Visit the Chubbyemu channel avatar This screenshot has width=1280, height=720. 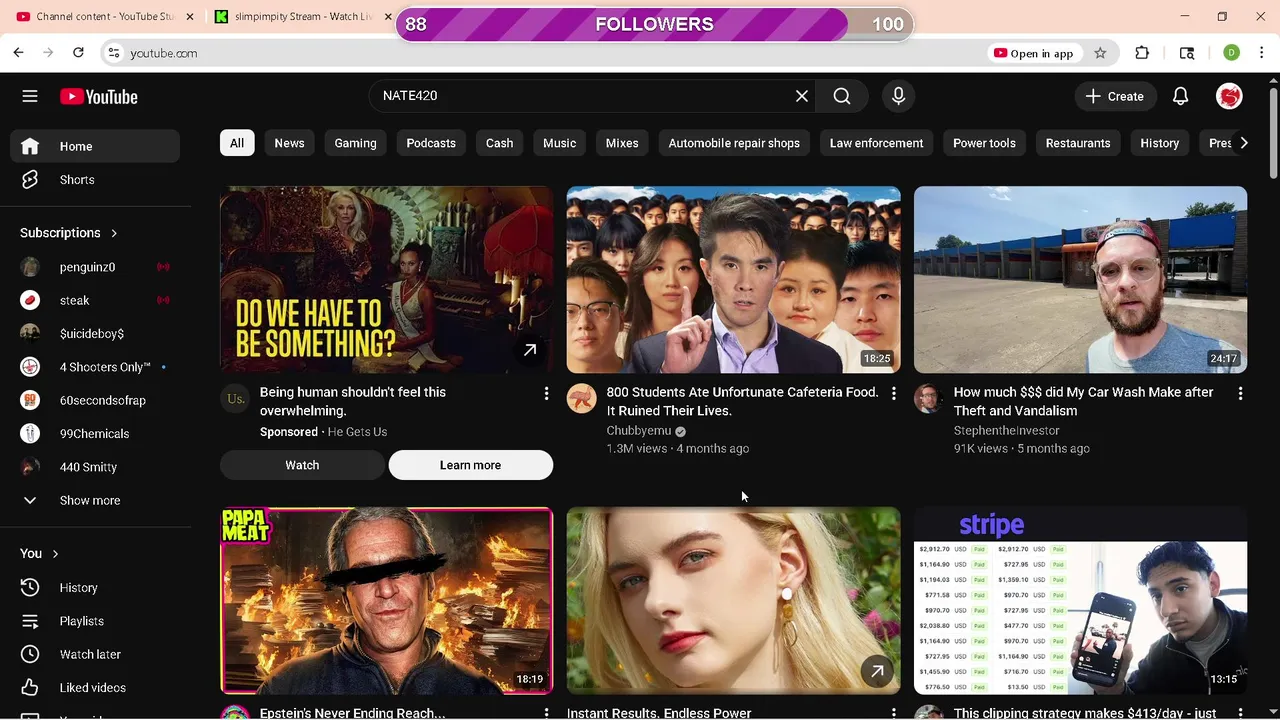pos(581,398)
